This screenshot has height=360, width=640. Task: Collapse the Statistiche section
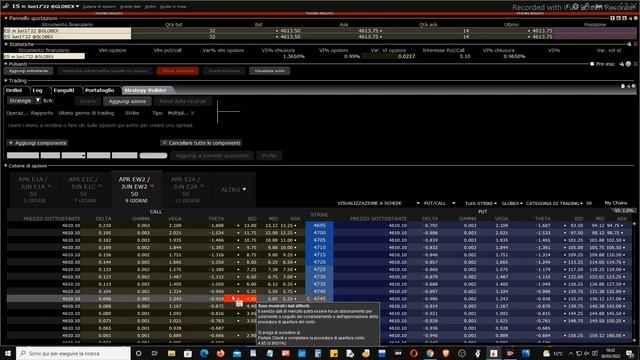(x=6, y=44)
